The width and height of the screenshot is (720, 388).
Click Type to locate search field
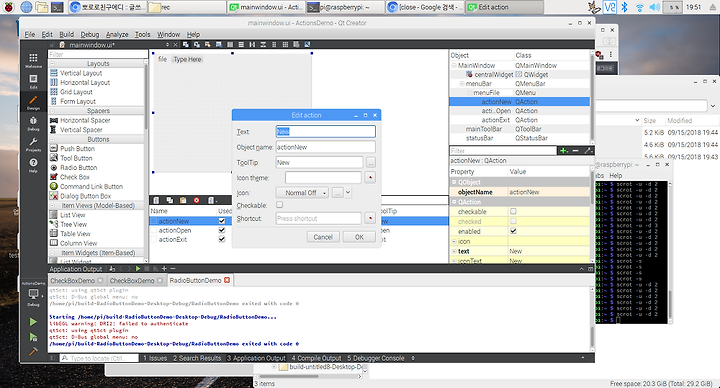(x=99, y=358)
